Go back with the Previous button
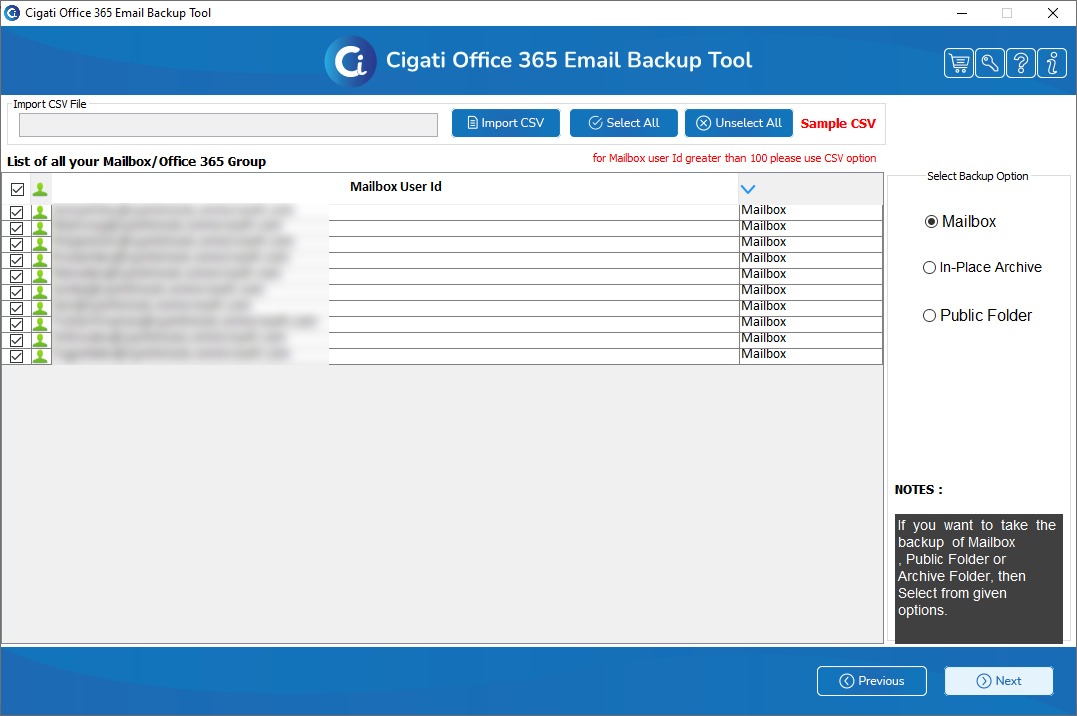Screen dimensions: 1077x716 tap(872, 681)
